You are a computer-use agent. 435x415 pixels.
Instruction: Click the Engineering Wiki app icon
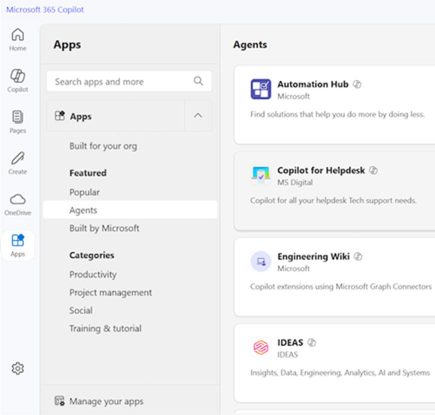click(261, 262)
